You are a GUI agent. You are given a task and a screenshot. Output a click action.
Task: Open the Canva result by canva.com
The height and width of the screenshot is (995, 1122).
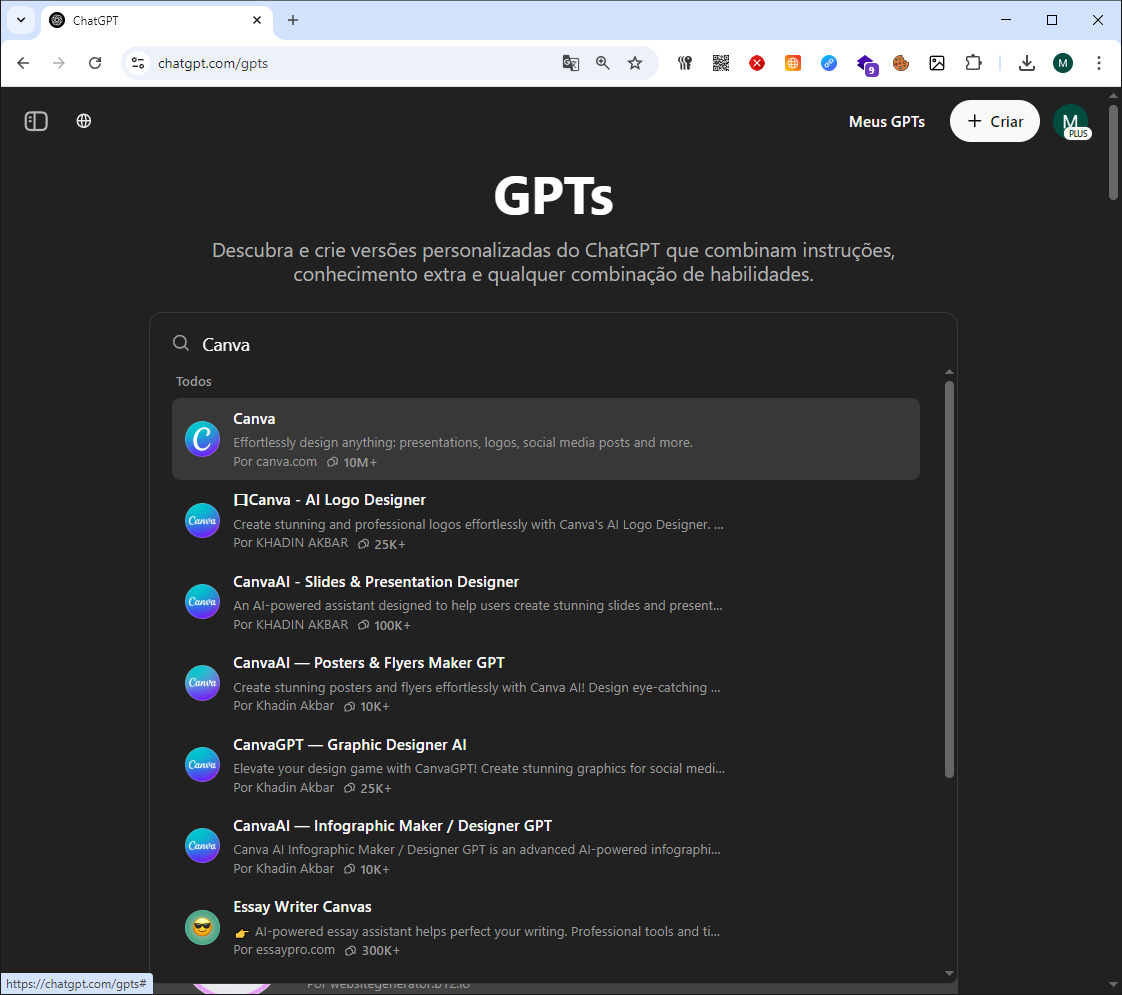click(546, 438)
